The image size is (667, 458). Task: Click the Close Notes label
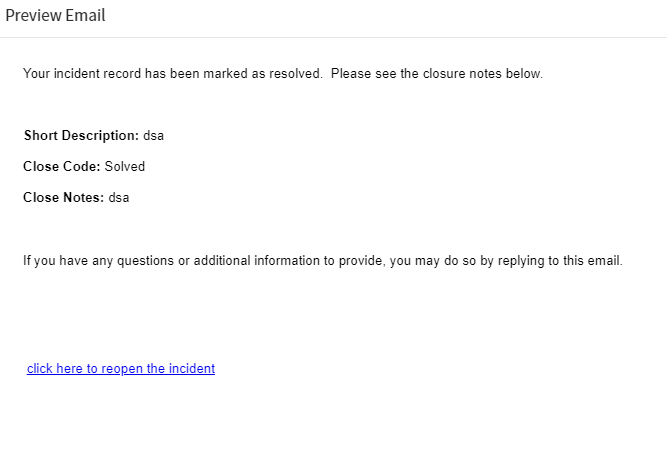pos(63,197)
